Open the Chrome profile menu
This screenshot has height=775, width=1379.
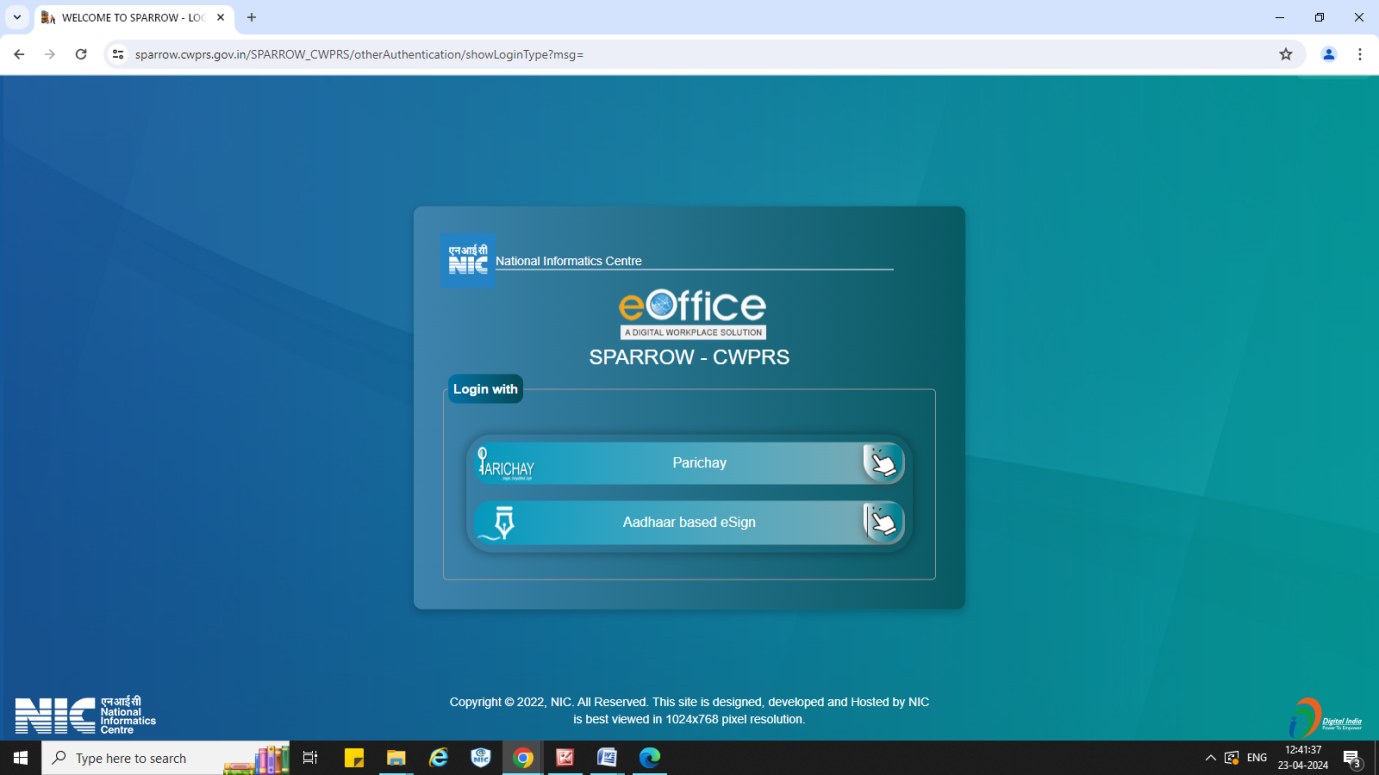click(x=1329, y=54)
